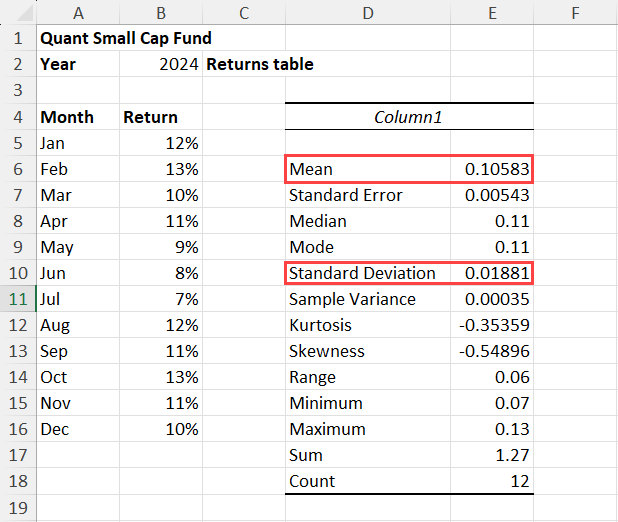Select the 'Month' header cell

[78, 117]
